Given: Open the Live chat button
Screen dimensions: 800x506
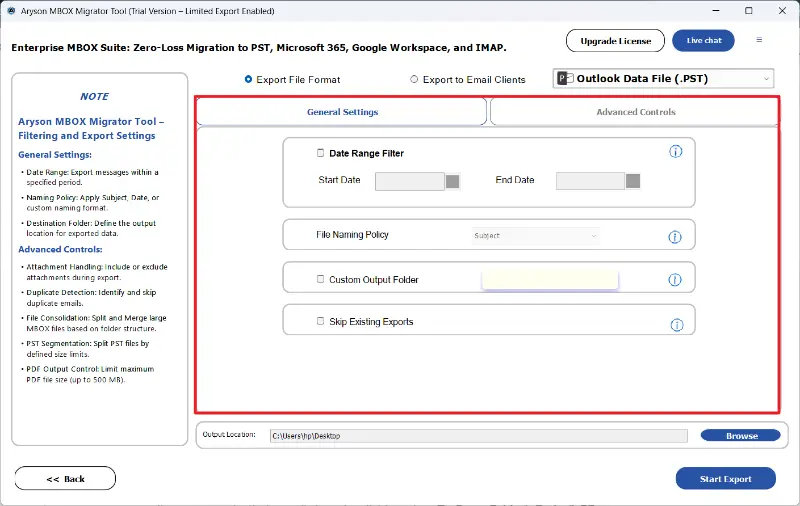Looking at the screenshot, I should pos(704,41).
